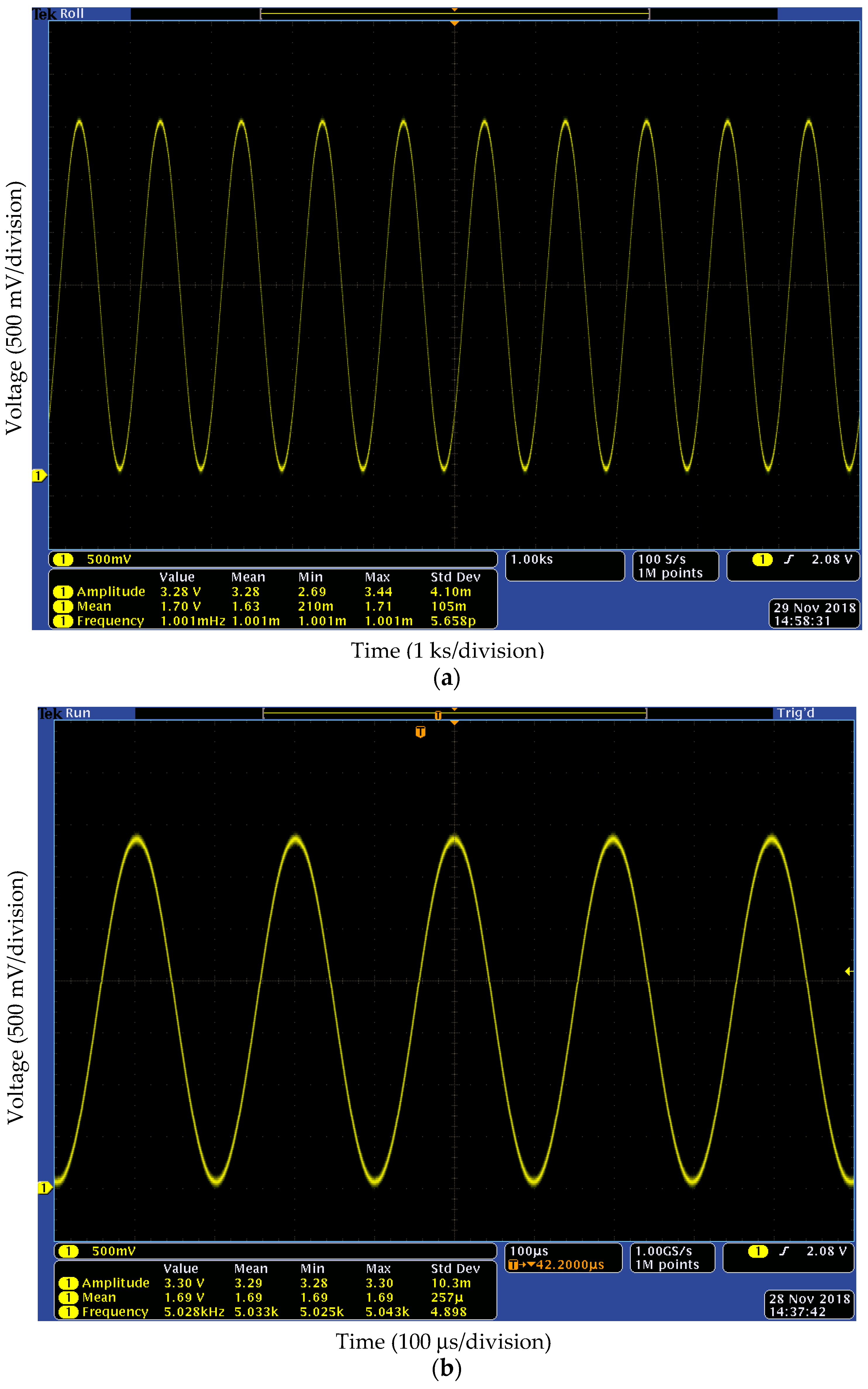Click the Amplitude Min value 2.69
The width and height of the screenshot is (868, 1389).
312,592
